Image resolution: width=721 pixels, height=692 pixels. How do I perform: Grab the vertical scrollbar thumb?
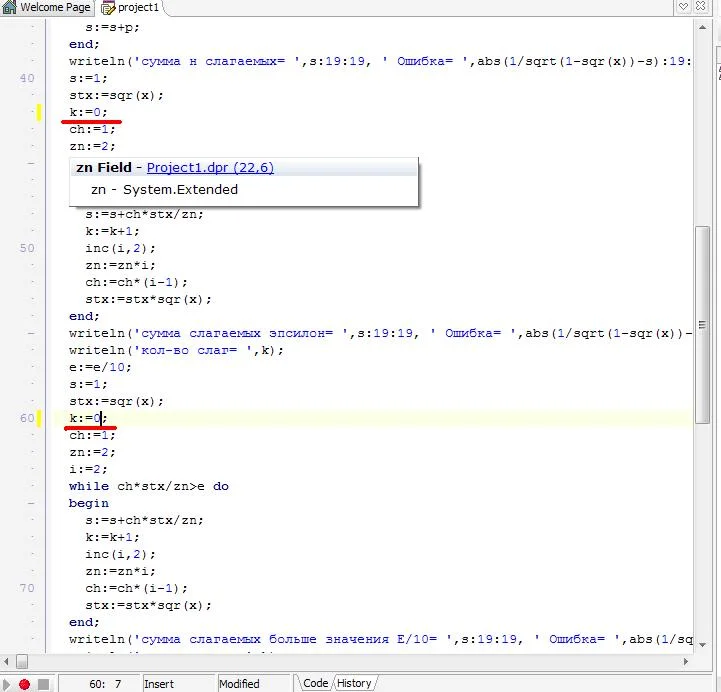pos(702,324)
